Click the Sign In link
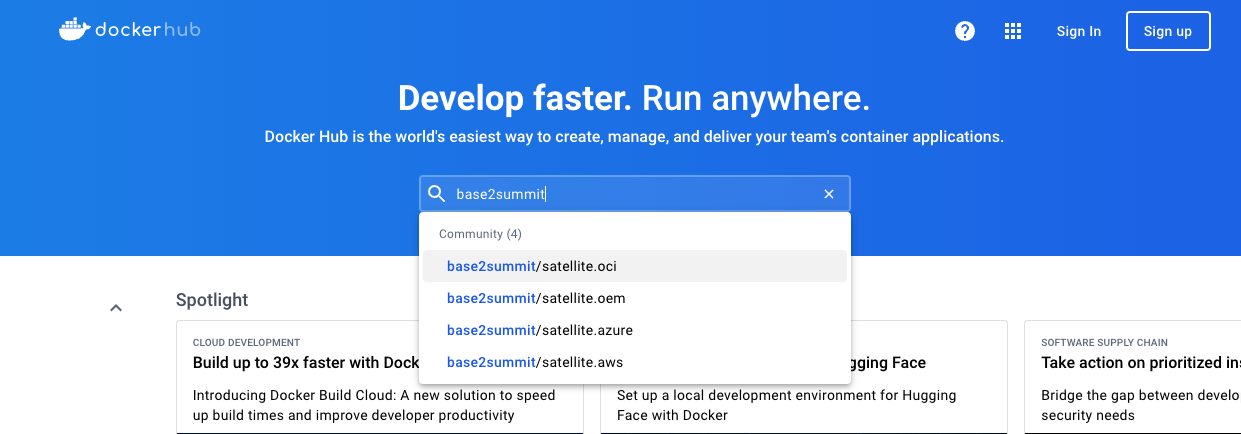Image resolution: width=1241 pixels, height=434 pixels. [1079, 31]
